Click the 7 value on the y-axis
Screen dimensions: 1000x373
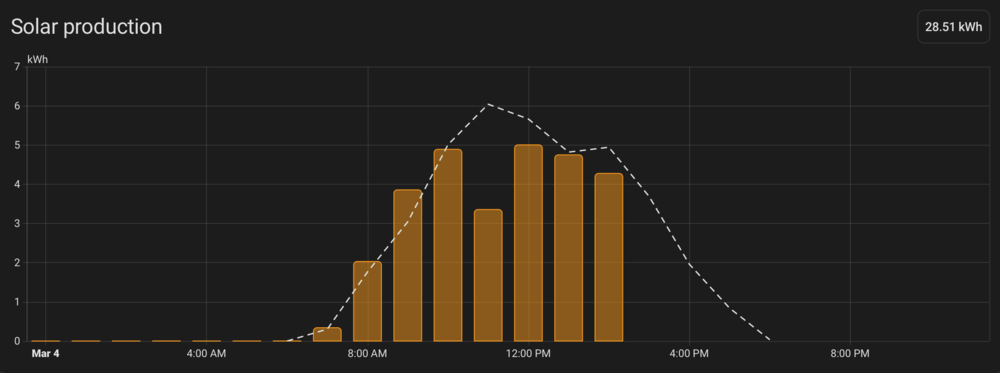(17, 67)
